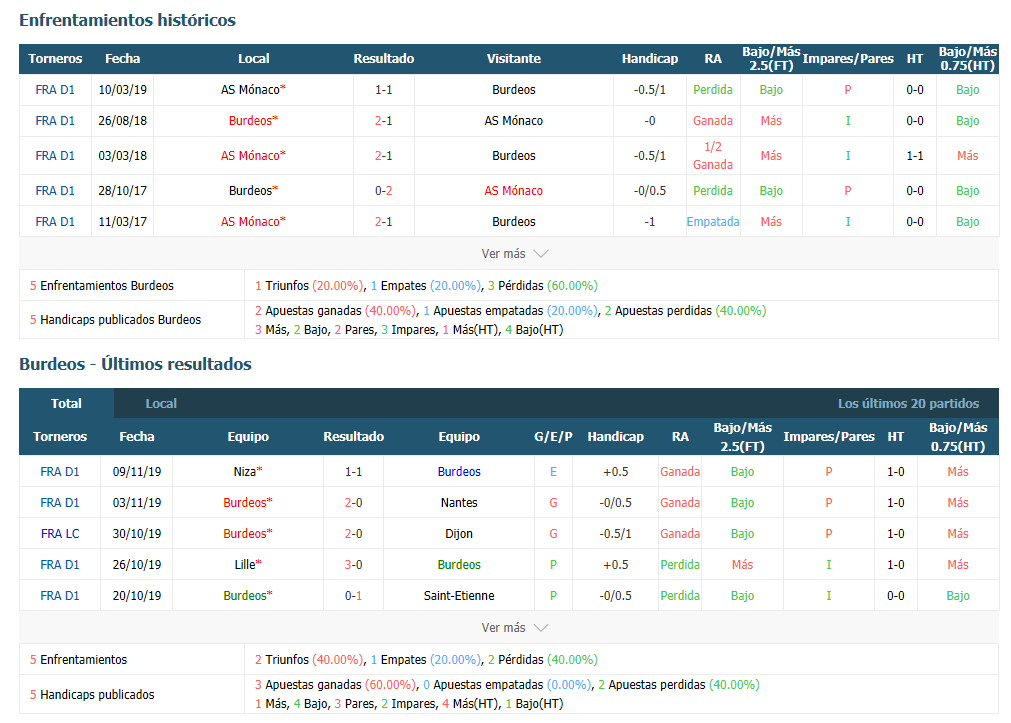Click the 1-1 HT score on 03/03/18 row

point(914,155)
